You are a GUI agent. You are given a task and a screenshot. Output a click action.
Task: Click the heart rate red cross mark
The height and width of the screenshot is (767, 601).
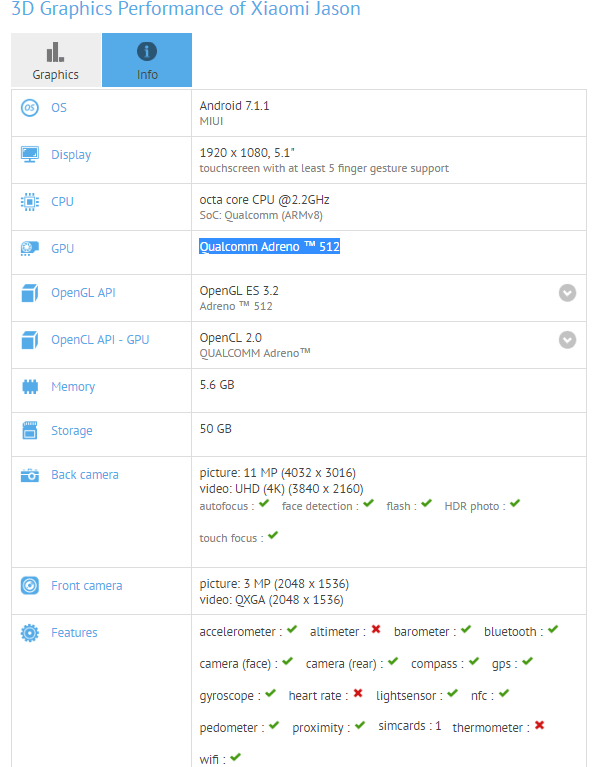(358, 693)
